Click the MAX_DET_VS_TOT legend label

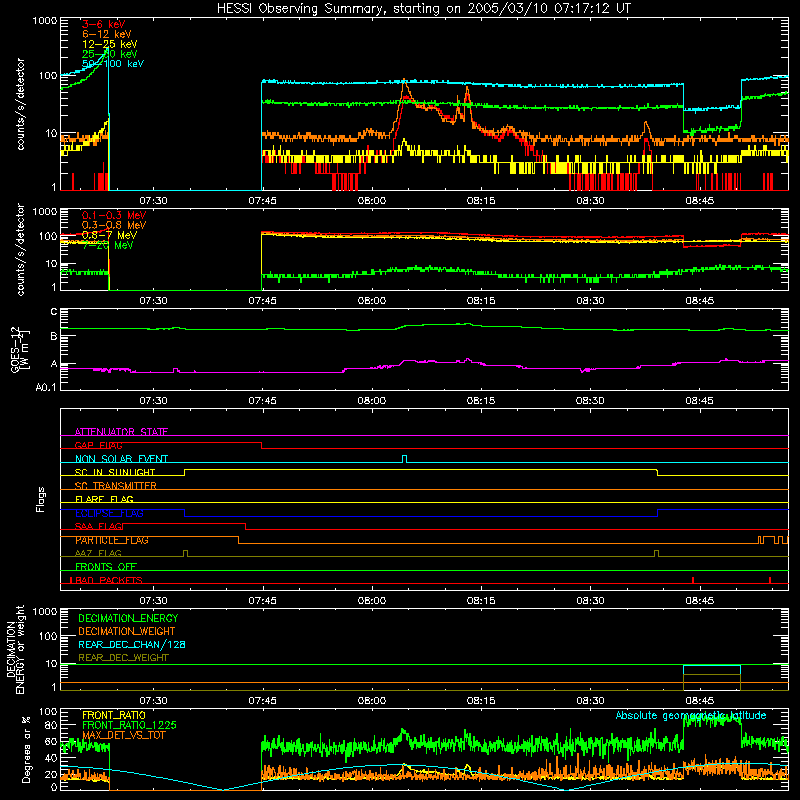(x=124, y=735)
